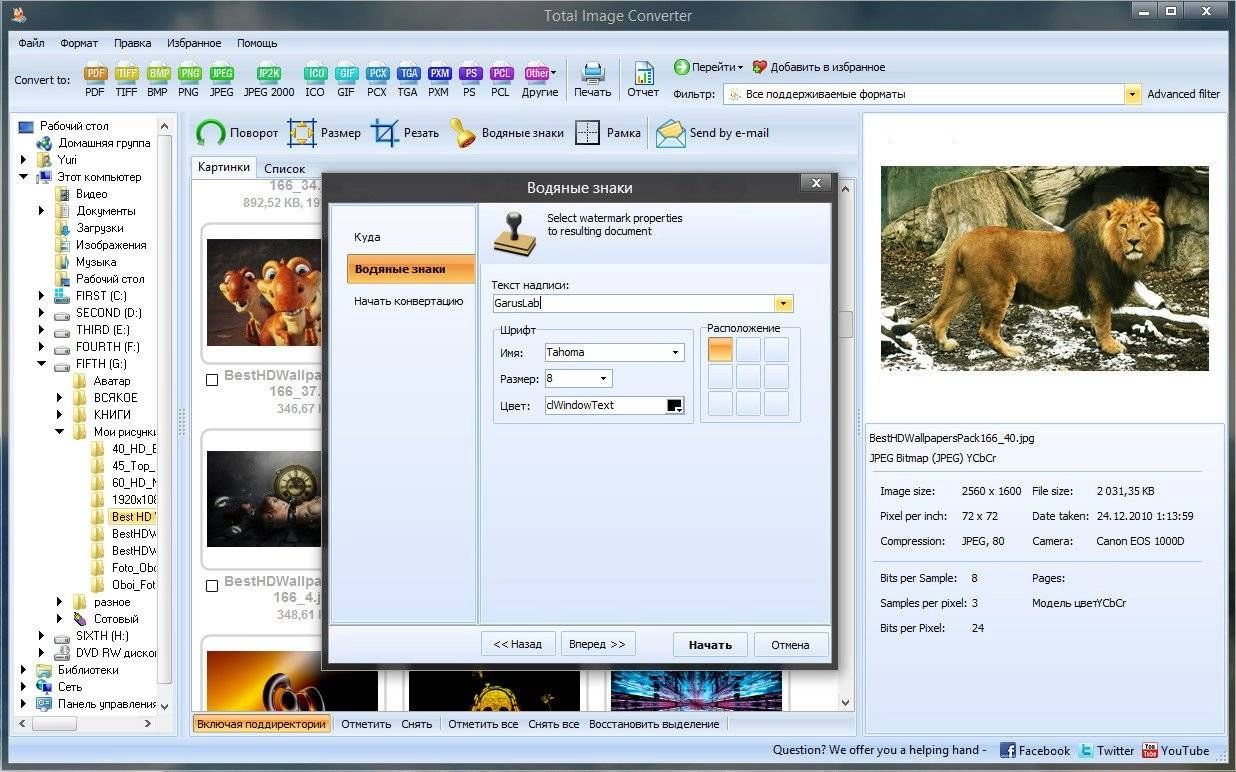Check the BestHDWallpapers 166_4 image checkbox
The height and width of the screenshot is (772, 1236).
point(211,586)
